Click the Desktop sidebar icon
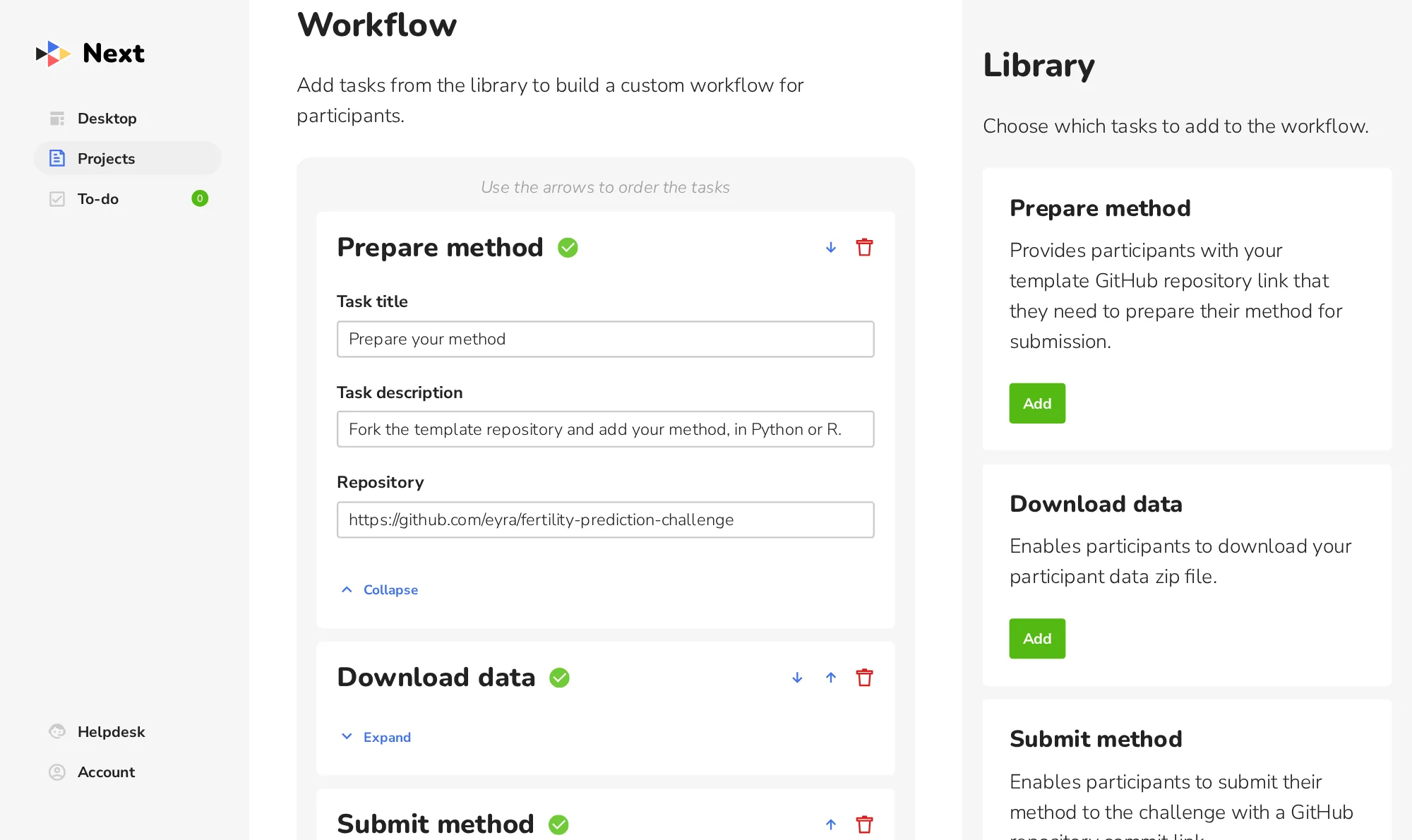 [x=57, y=119]
